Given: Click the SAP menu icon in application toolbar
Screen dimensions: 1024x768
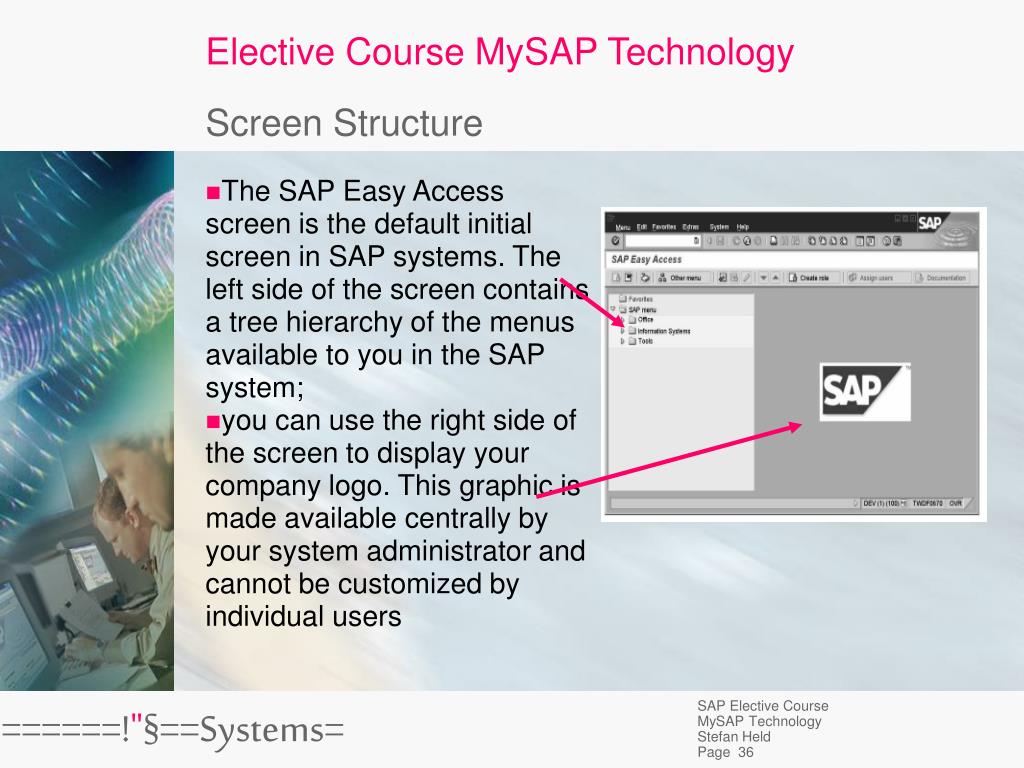Looking at the screenshot, I should coord(629,278).
